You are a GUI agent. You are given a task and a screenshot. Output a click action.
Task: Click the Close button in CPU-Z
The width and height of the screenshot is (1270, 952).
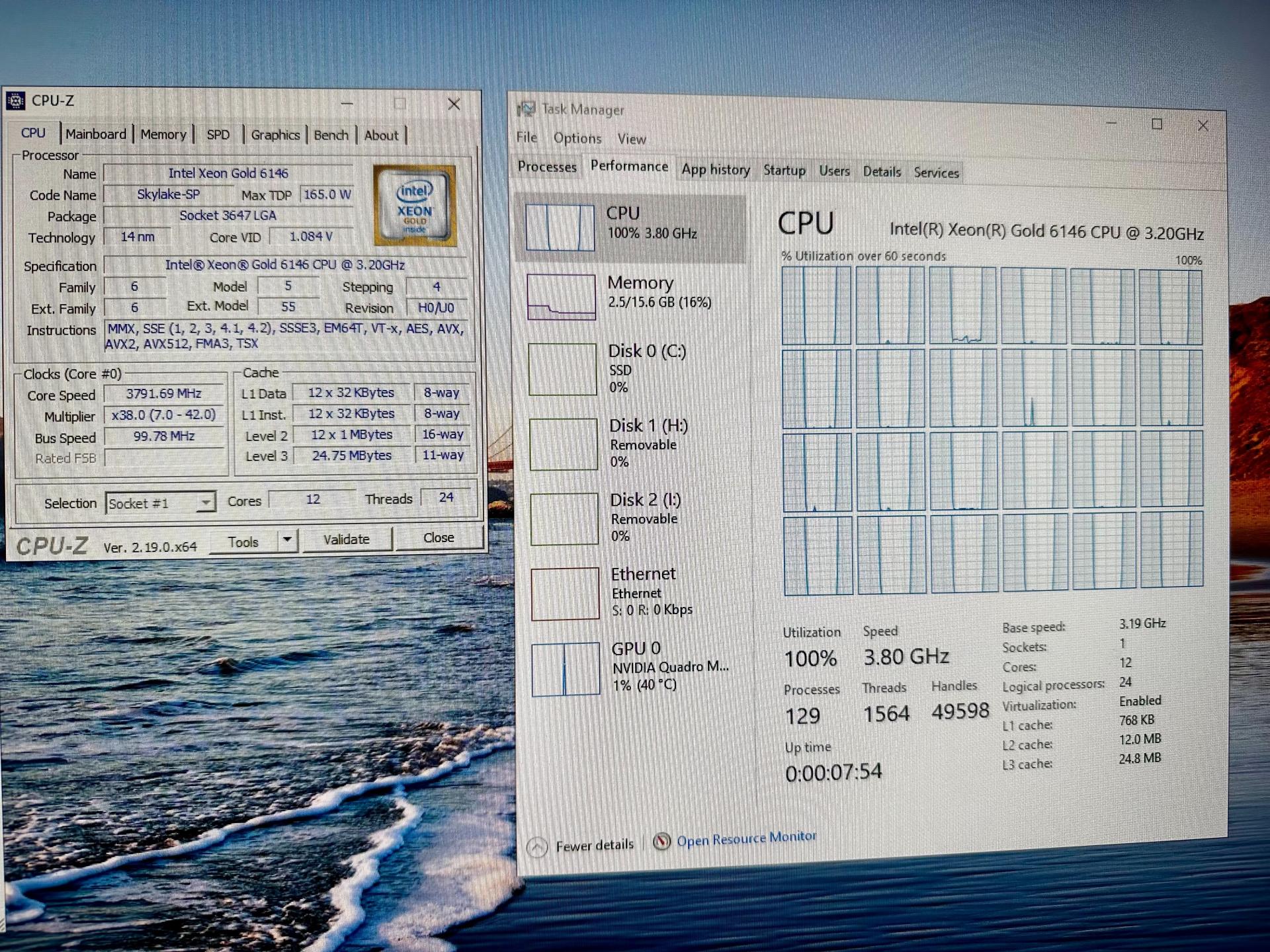[x=438, y=537]
